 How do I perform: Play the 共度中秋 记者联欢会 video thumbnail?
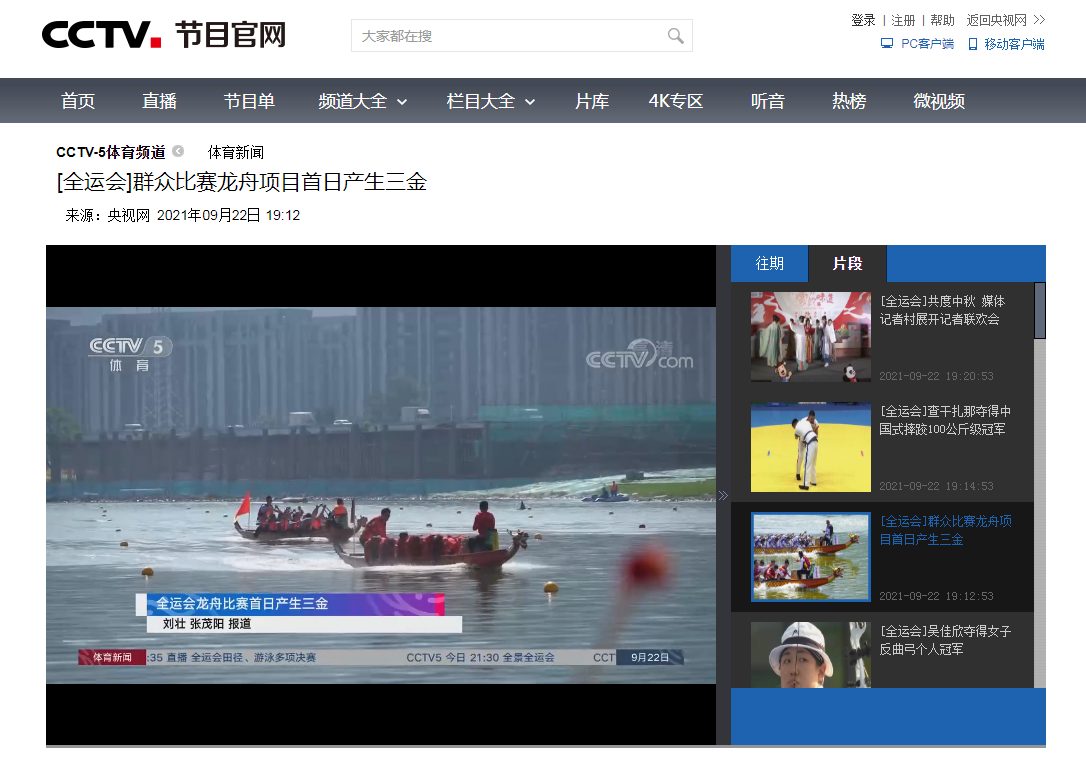tap(810, 337)
